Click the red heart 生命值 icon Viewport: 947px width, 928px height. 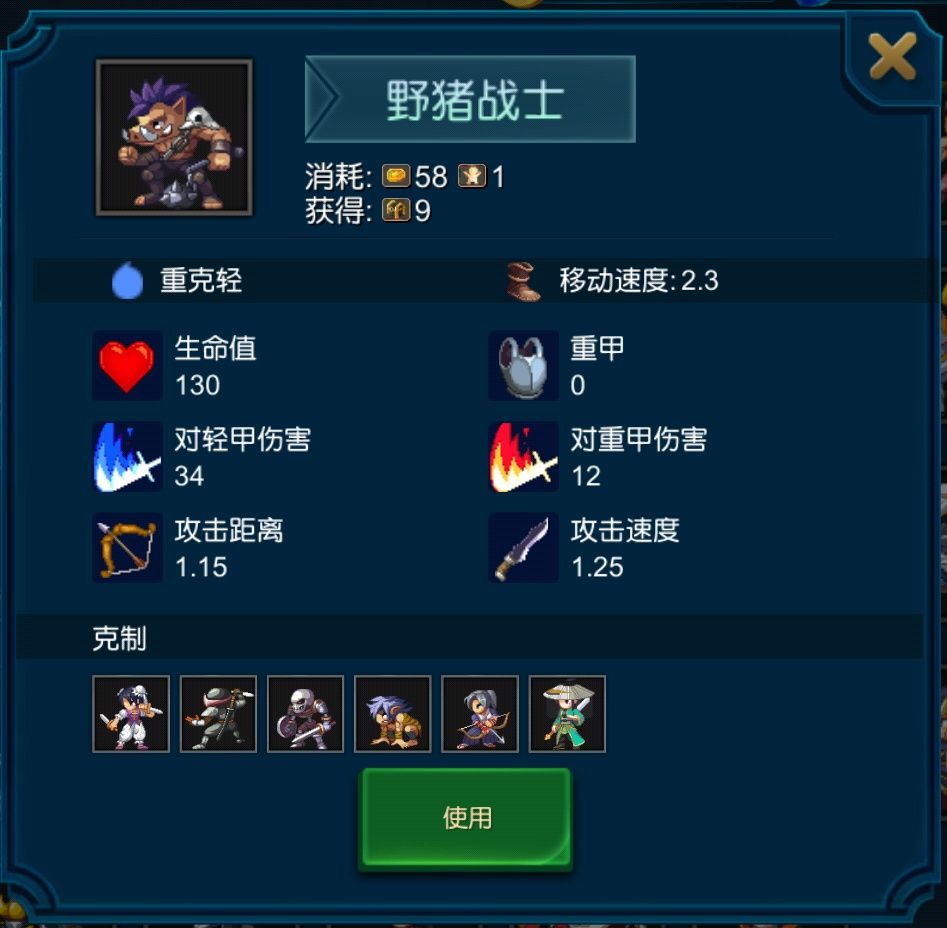coord(127,366)
